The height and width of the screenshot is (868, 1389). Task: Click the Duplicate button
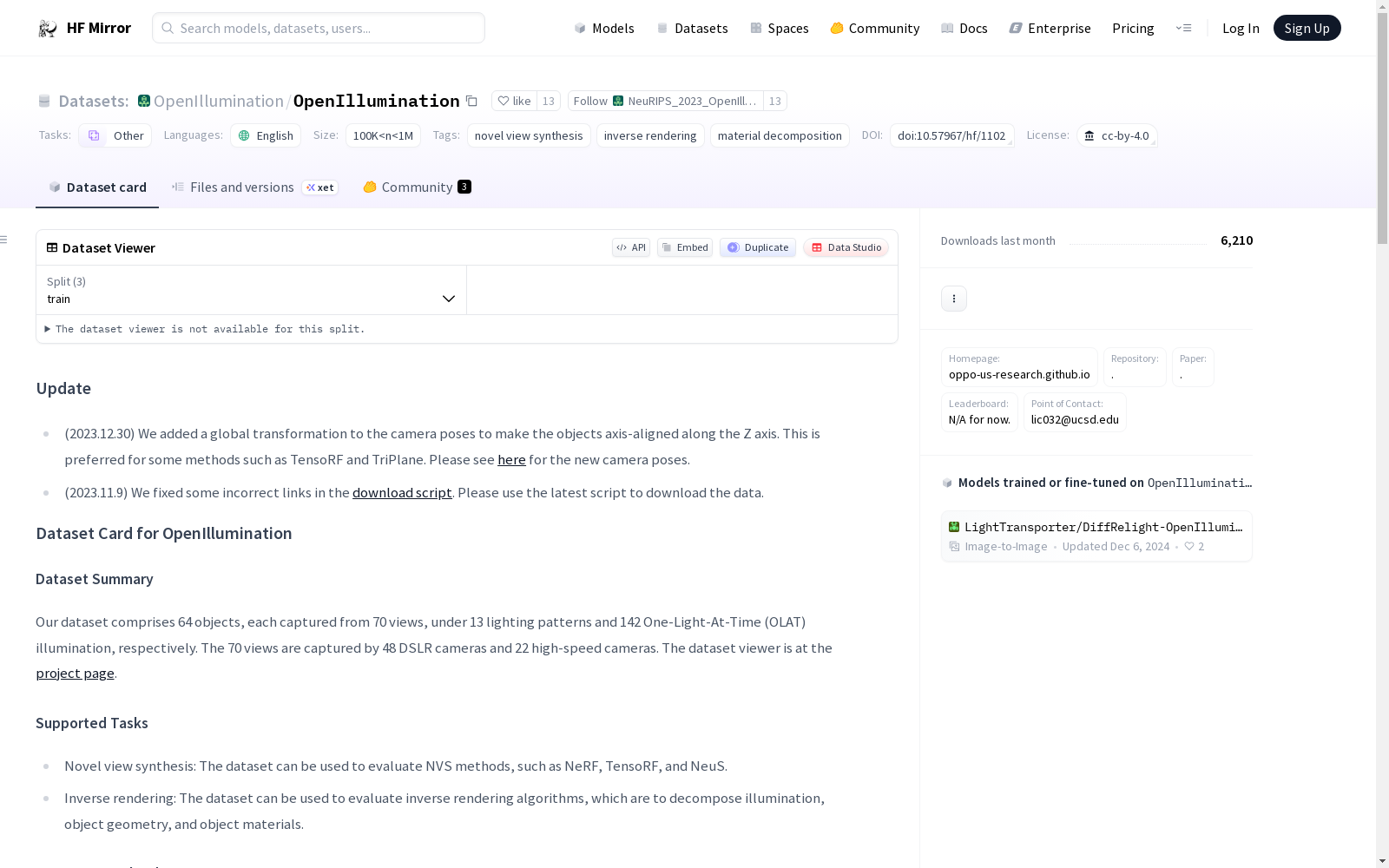click(758, 247)
